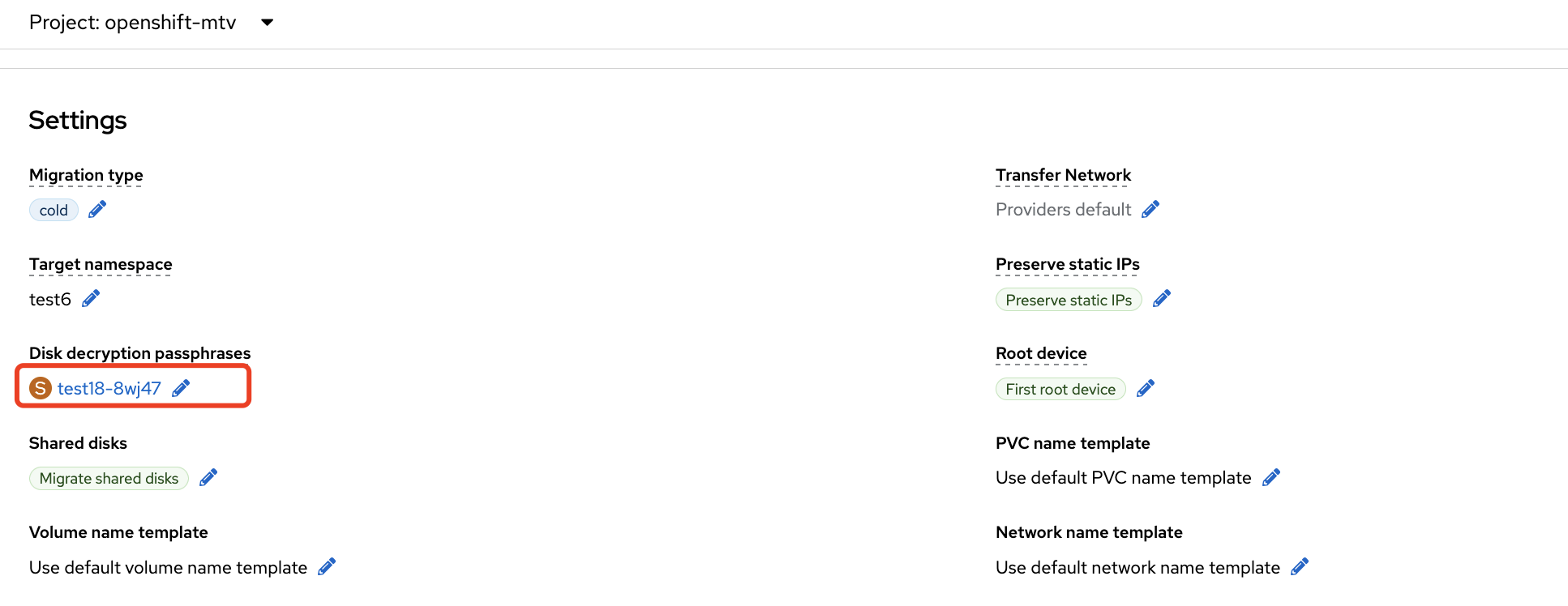Click the First root device label
The width and height of the screenshot is (1568, 606).
click(x=1060, y=390)
